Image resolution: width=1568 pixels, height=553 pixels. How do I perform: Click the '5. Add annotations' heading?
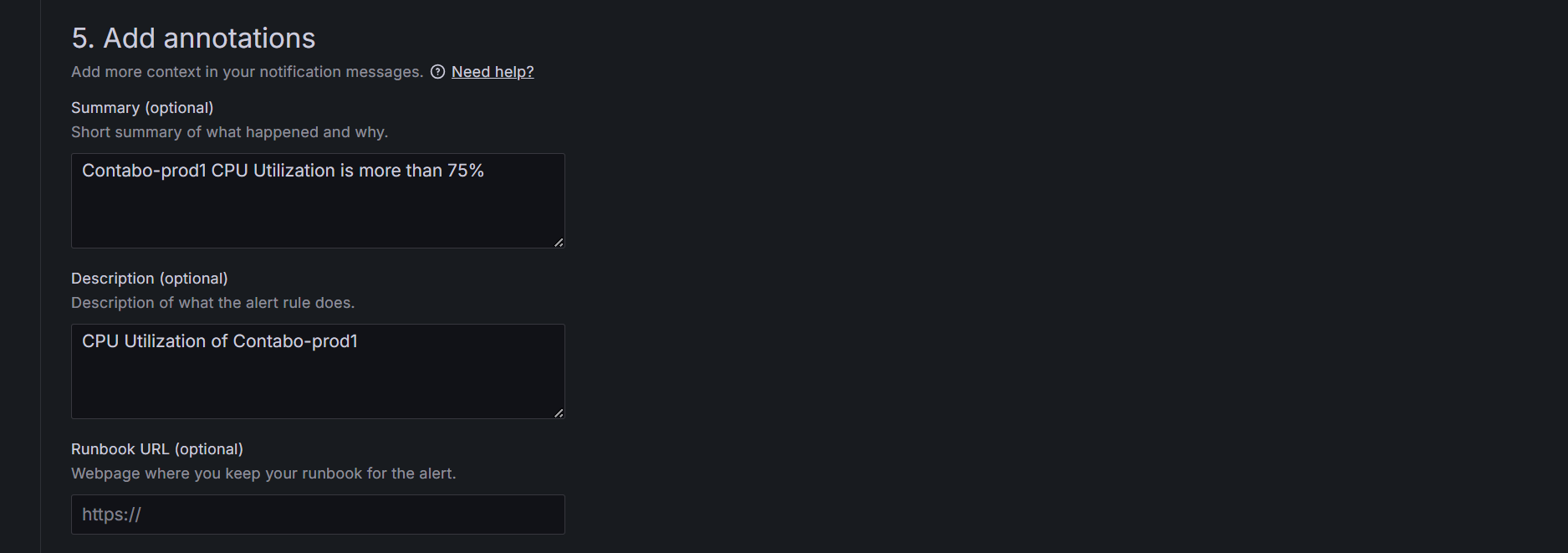(193, 38)
